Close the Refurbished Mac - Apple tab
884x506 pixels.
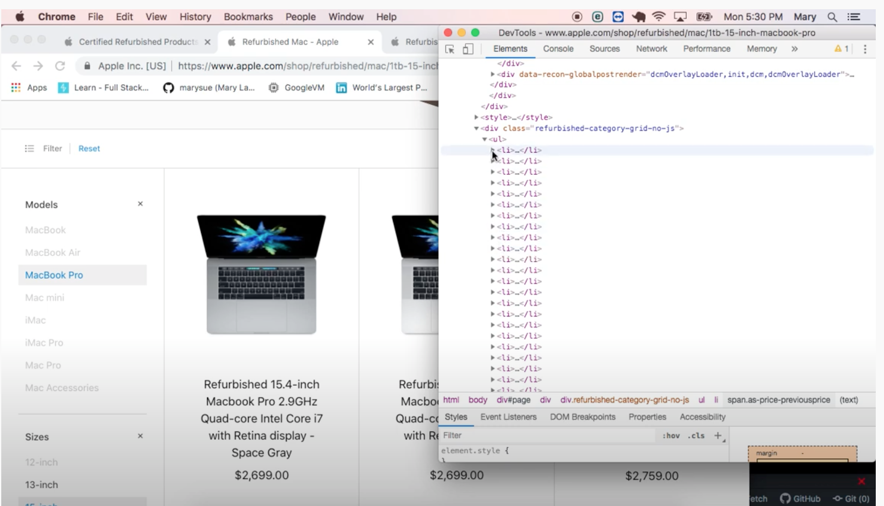tap(370, 42)
